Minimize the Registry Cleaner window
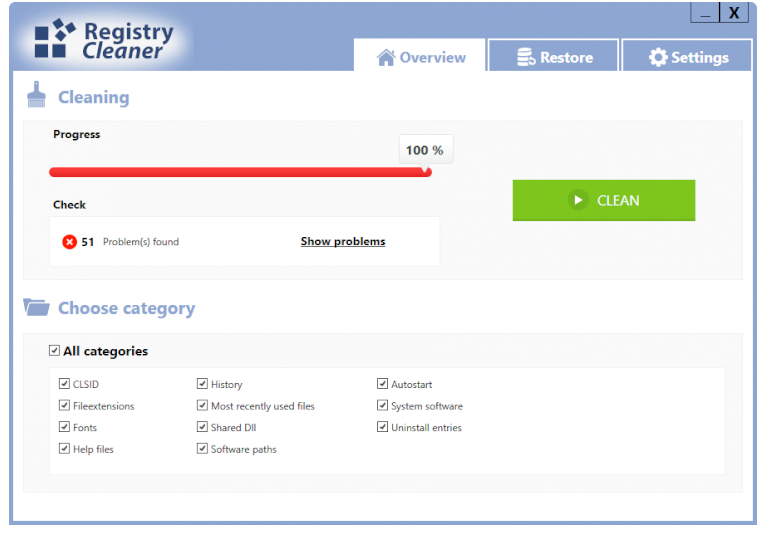779x533 pixels. 705,14
